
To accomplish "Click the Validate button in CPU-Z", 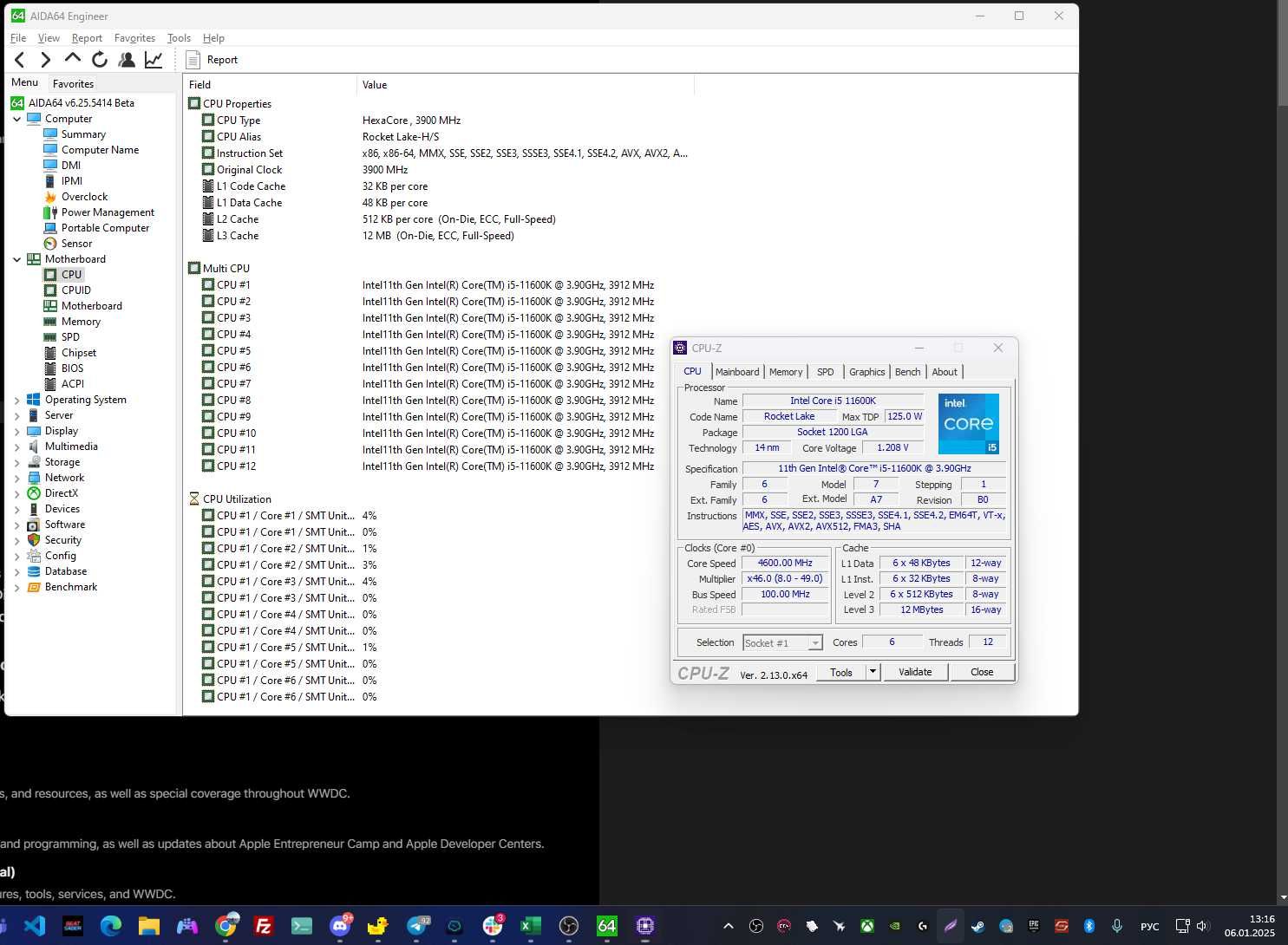I will [915, 672].
